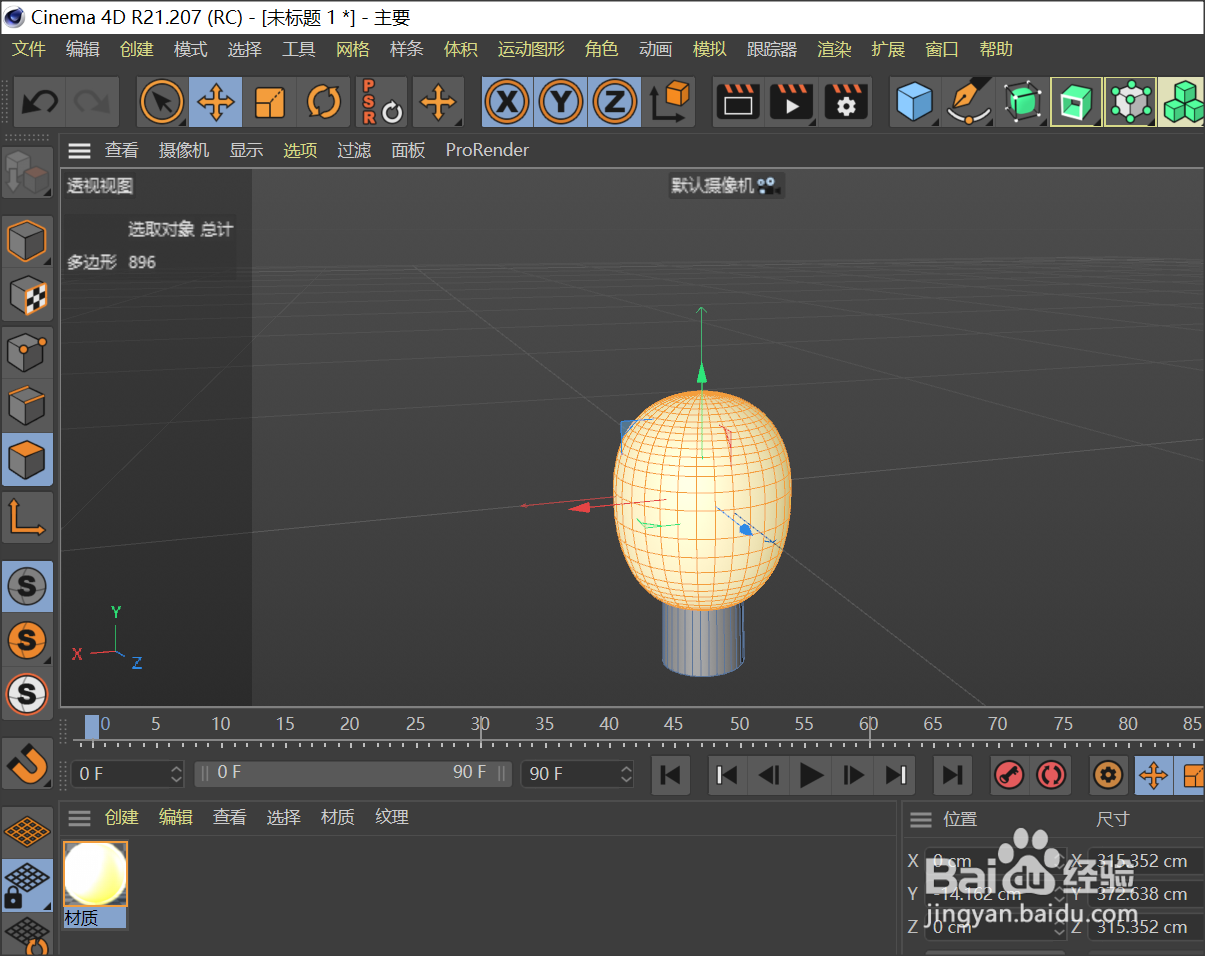Open the ProRender viewport menu
The width and height of the screenshot is (1205, 956).
487,150
